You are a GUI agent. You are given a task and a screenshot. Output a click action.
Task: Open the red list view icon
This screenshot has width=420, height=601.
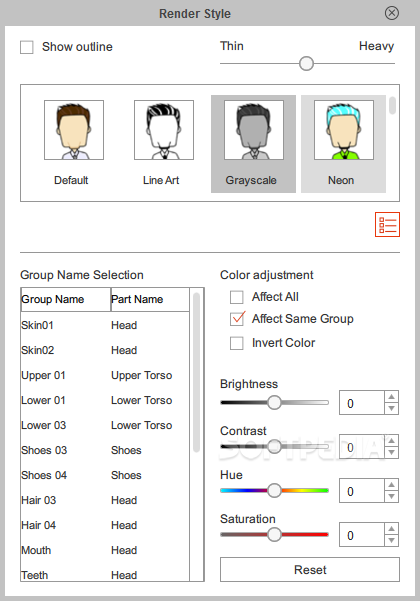coord(387,225)
